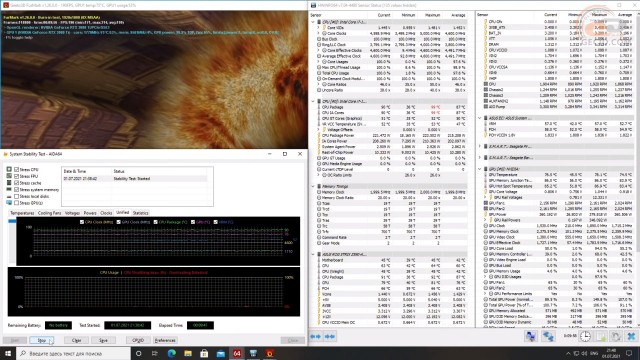
Task: Switch to Temperatures tab in AIDA64
Action: click(x=22, y=213)
